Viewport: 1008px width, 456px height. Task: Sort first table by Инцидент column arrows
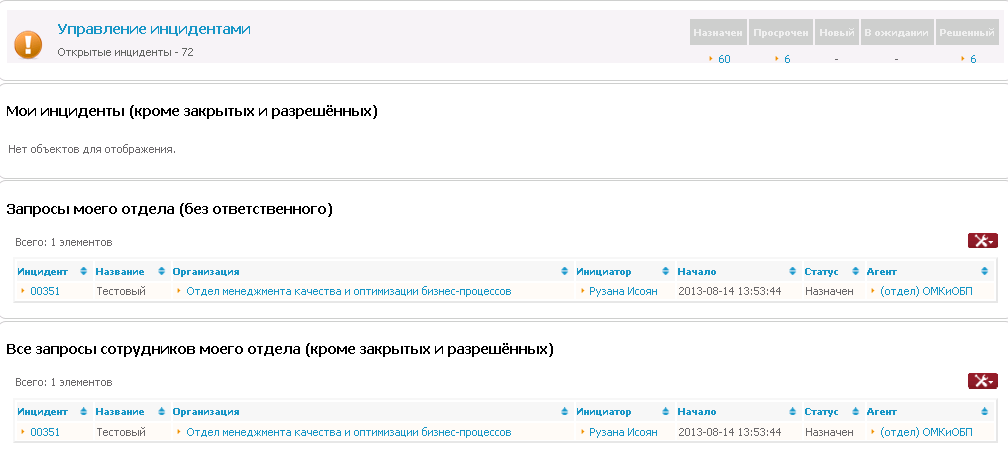pos(84,271)
